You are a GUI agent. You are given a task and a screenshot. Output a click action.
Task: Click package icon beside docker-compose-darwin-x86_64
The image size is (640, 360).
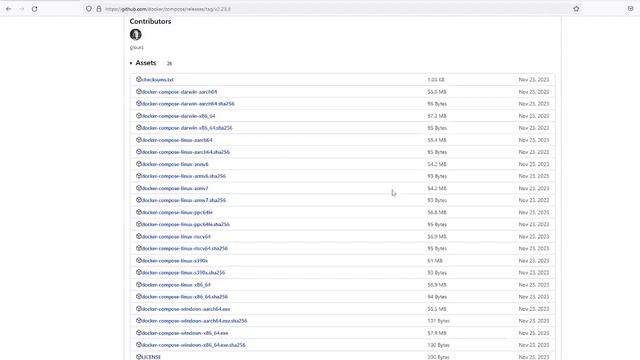[x=139, y=116]
